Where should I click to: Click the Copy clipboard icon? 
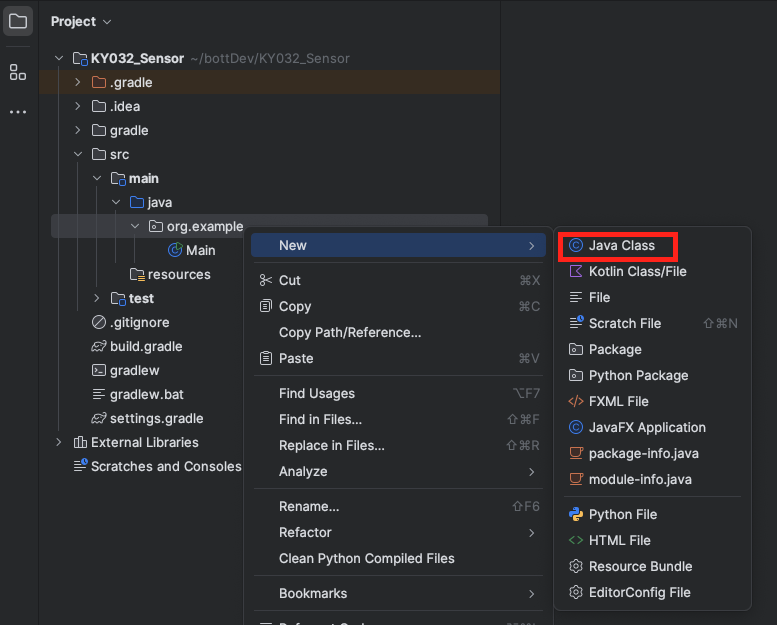(266, 306)
